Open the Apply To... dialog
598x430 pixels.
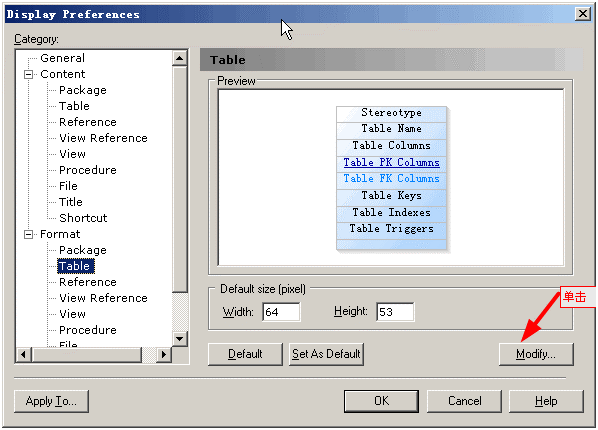pos(51,401)
